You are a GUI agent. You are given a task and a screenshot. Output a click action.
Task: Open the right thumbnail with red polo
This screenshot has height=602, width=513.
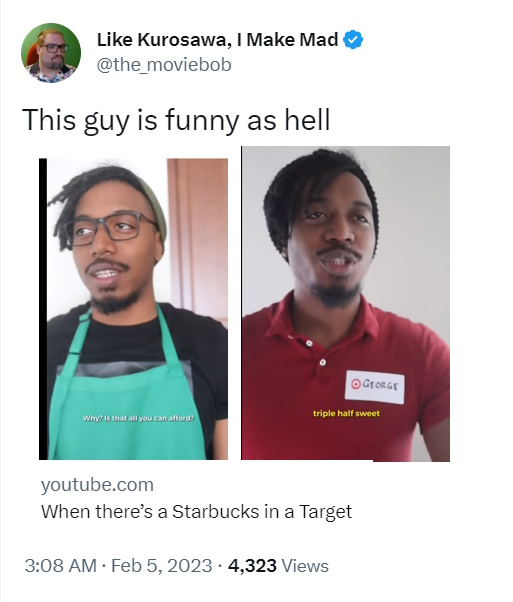click(346, 304)
